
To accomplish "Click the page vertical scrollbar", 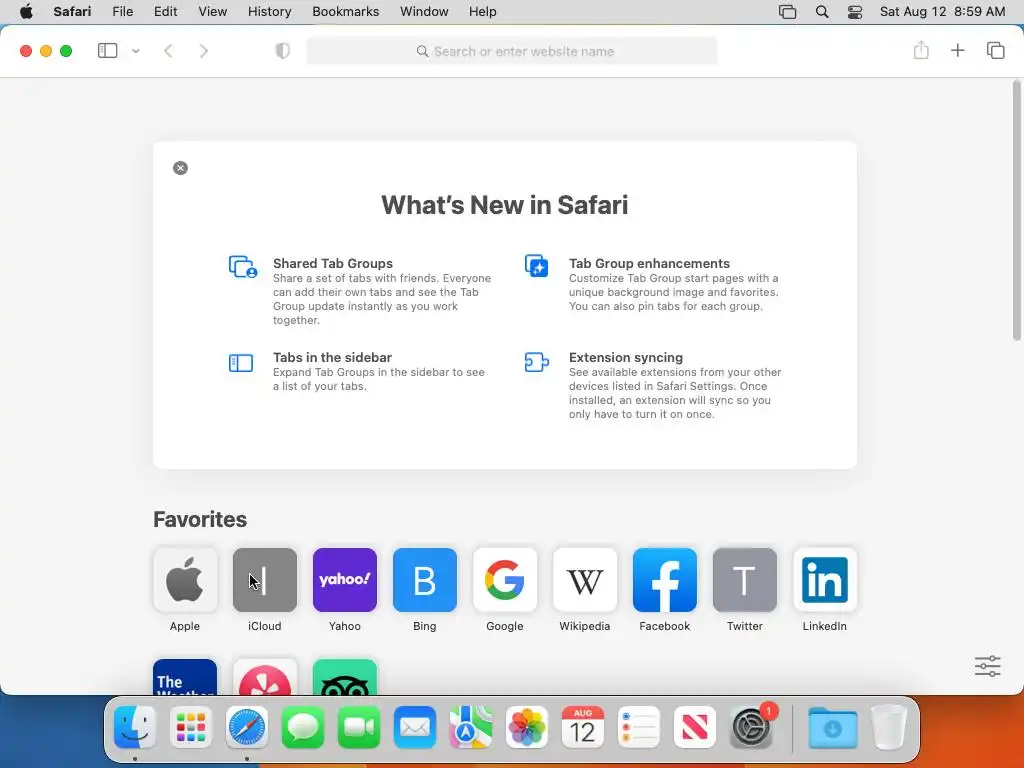I will pos(1016,210).
